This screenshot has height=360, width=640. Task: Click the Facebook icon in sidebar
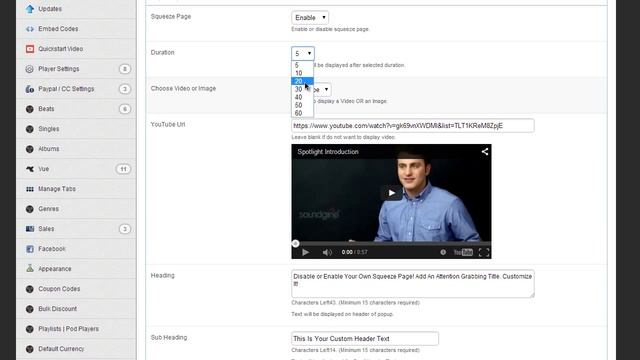30,249
